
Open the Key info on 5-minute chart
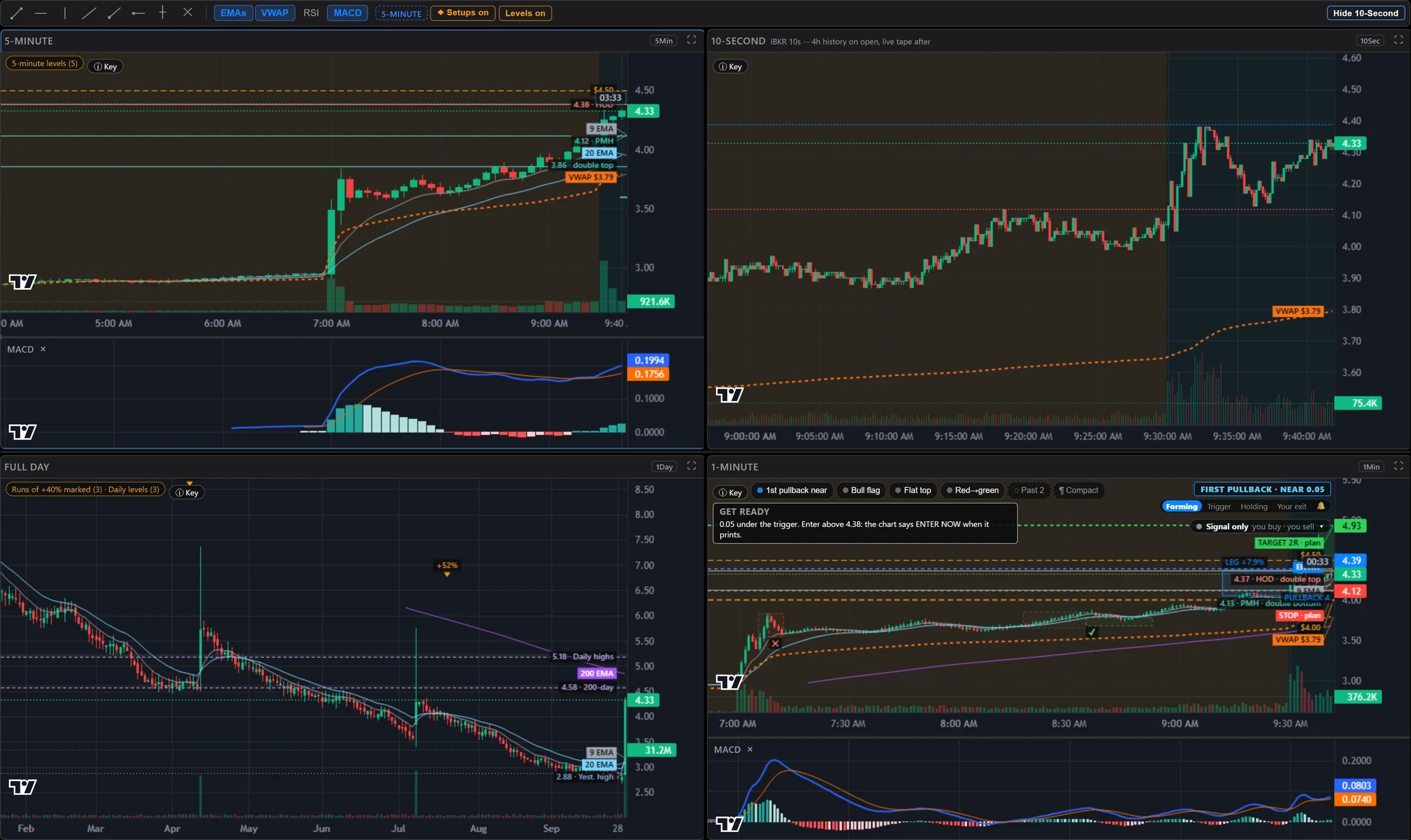(x=106, y=66)
